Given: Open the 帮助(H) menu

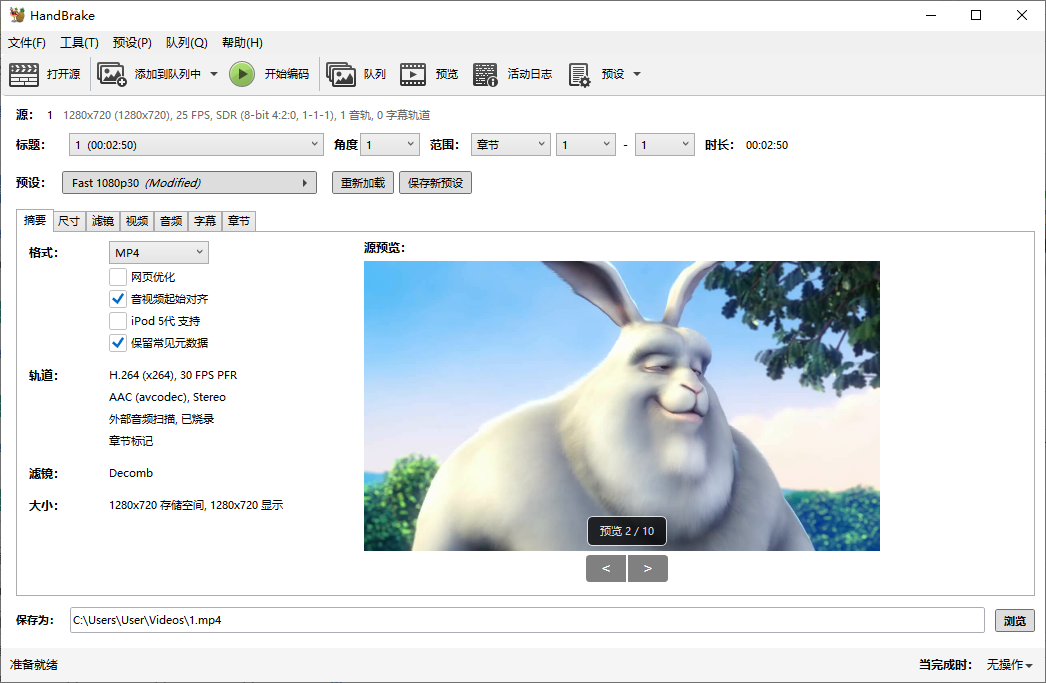Looking at the screenshot, I should click(x=242, y=43).
